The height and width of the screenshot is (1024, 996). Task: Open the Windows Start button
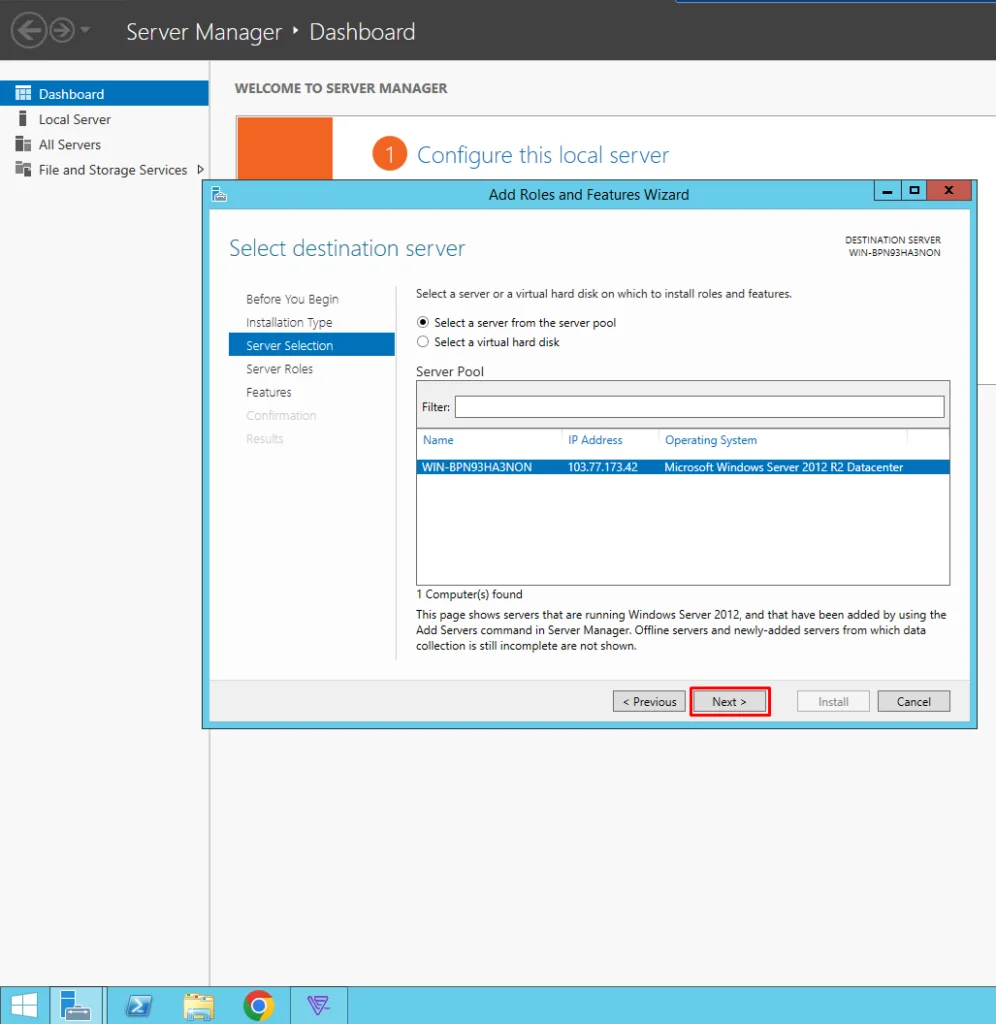point(24,1005)
